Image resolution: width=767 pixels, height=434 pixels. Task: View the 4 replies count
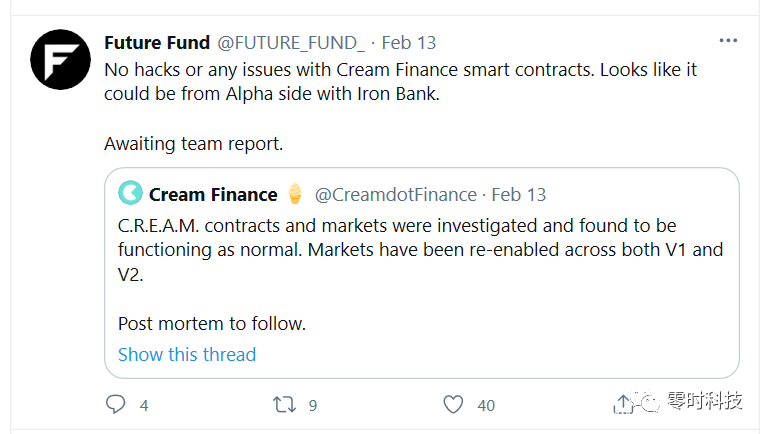tap(144, 406)
